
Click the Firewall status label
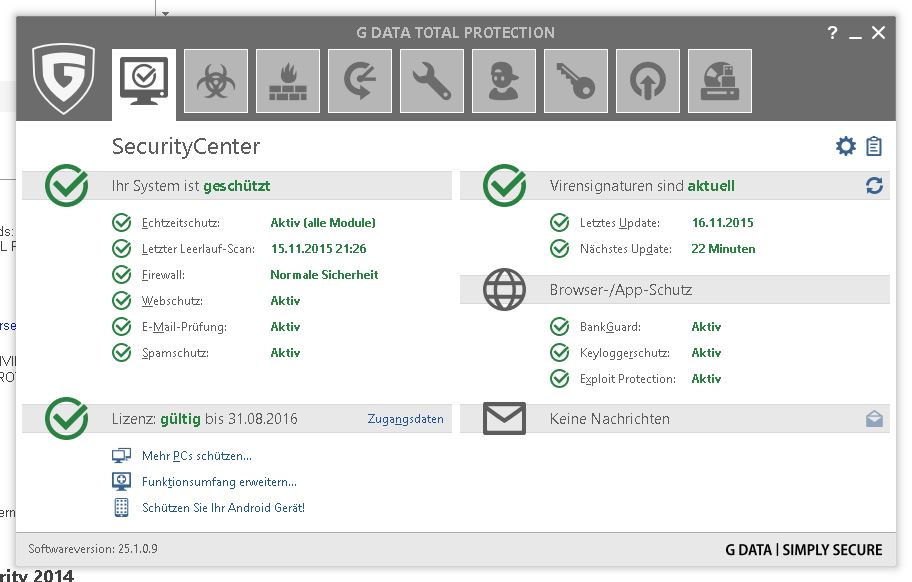tap(163, 274)
